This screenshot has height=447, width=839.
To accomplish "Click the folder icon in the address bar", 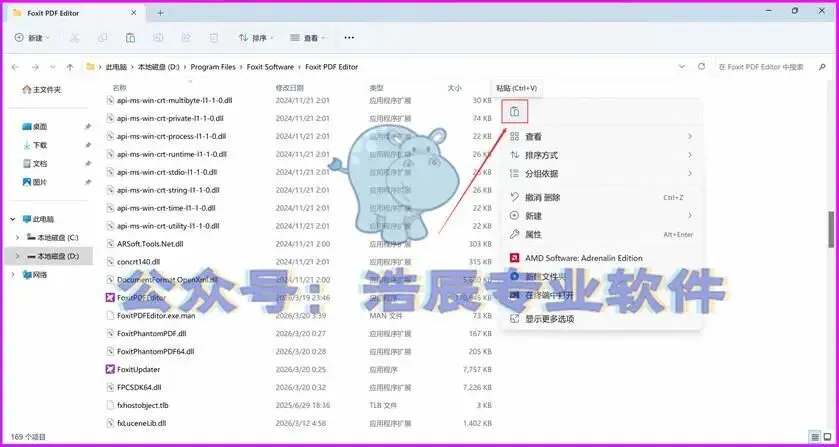I will (90, 67).
